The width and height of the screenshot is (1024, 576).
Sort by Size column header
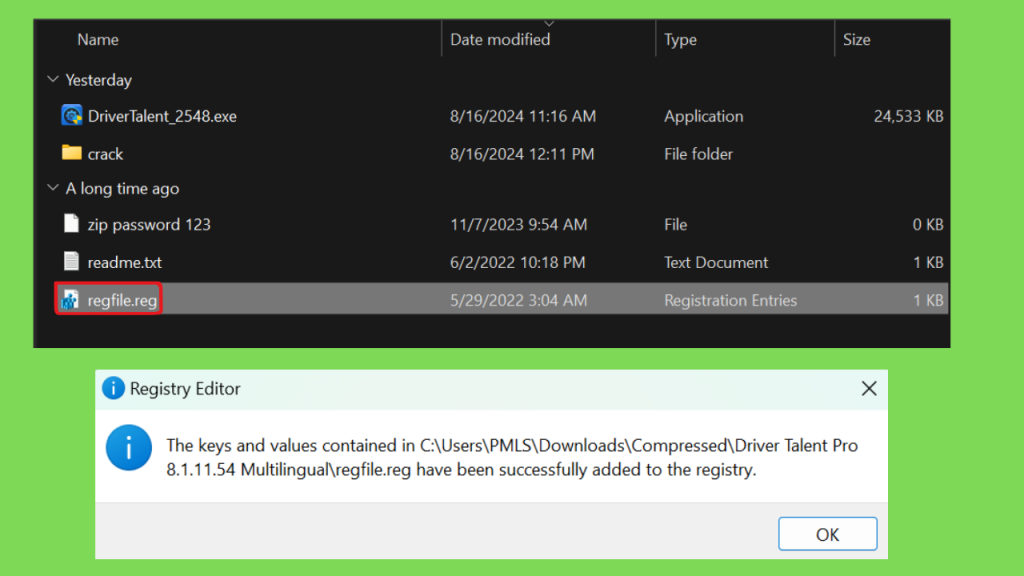pos(856,39)
